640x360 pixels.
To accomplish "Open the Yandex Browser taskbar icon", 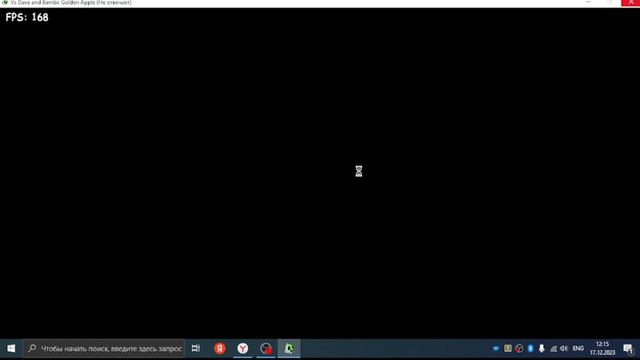I will click(x=243, y=349).
